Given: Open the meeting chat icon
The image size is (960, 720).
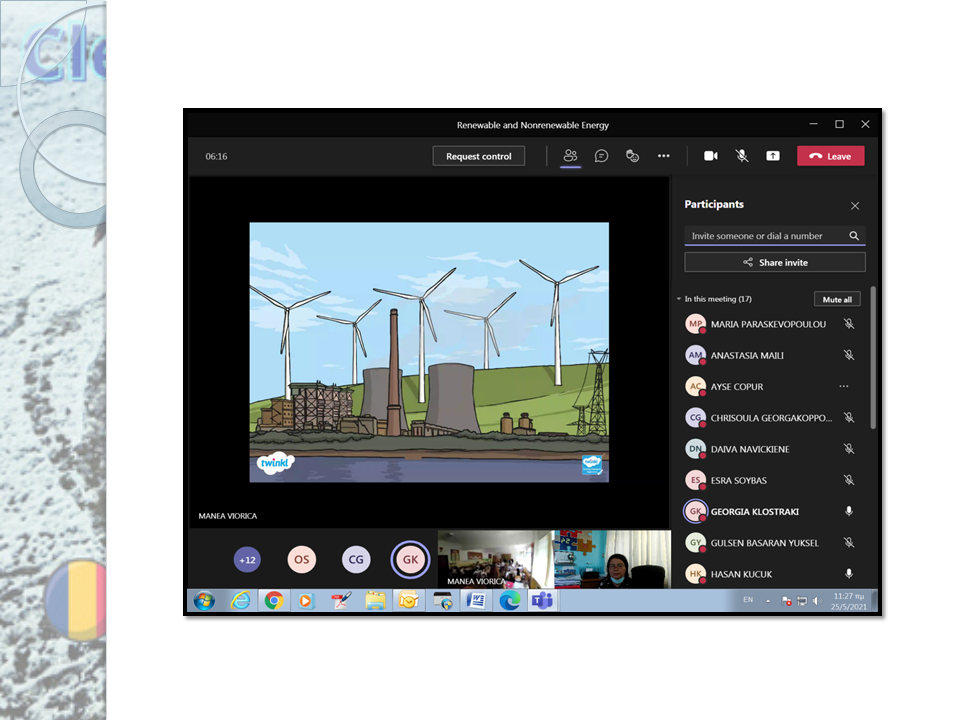Looking at the screenshot, I should pos(601,156).
